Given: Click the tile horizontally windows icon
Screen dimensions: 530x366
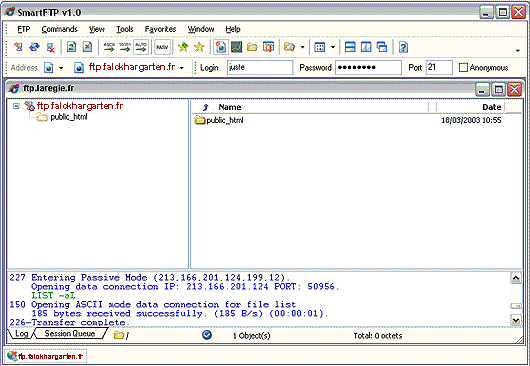Looking at the screenshot, I should [x=350, y=47].
